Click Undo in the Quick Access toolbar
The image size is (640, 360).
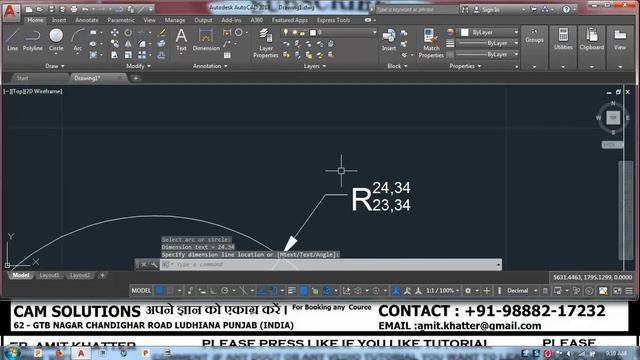(x=85, y=9)
